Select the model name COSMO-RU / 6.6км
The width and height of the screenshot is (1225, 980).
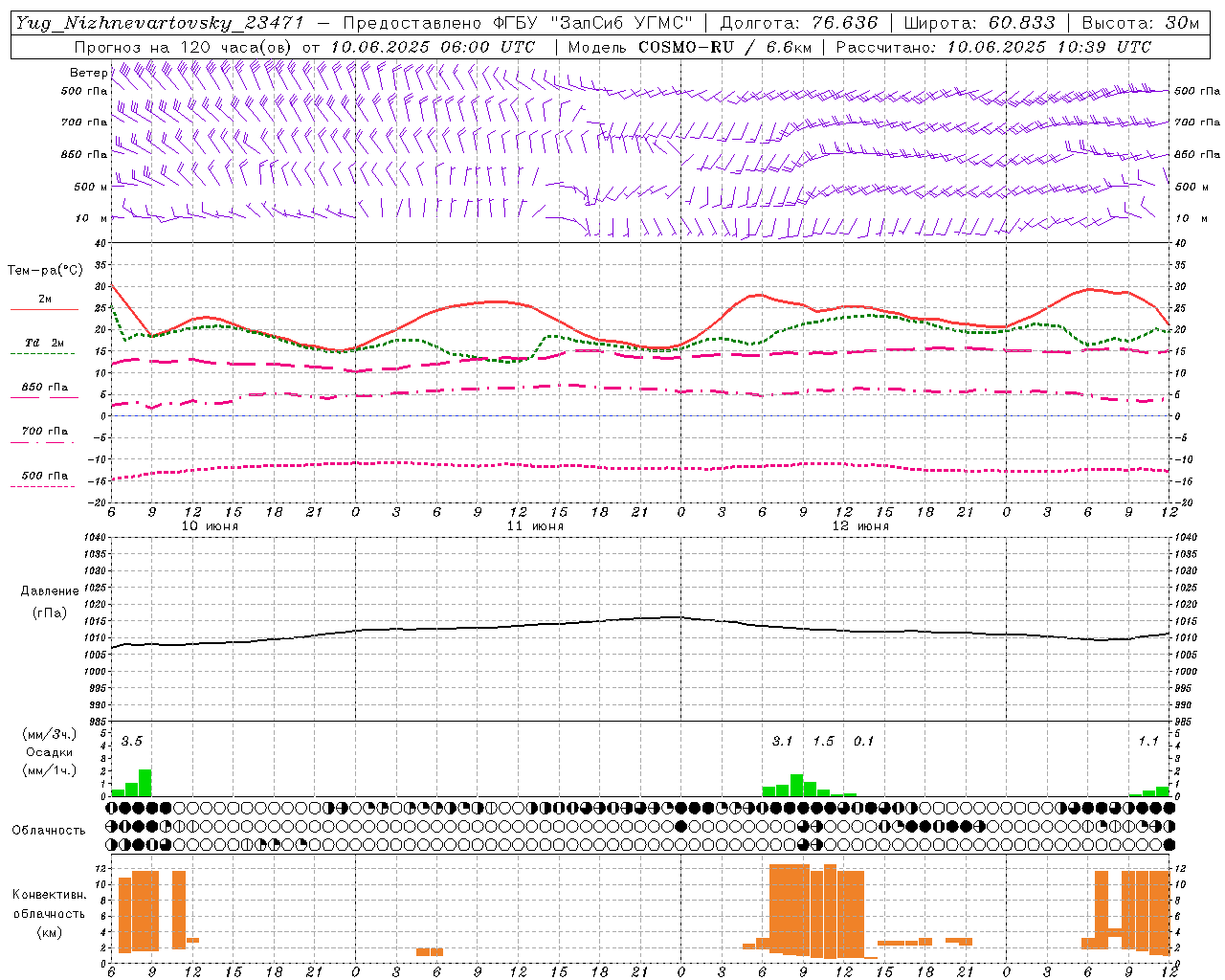pyautogui.click(x=725, y=47)
